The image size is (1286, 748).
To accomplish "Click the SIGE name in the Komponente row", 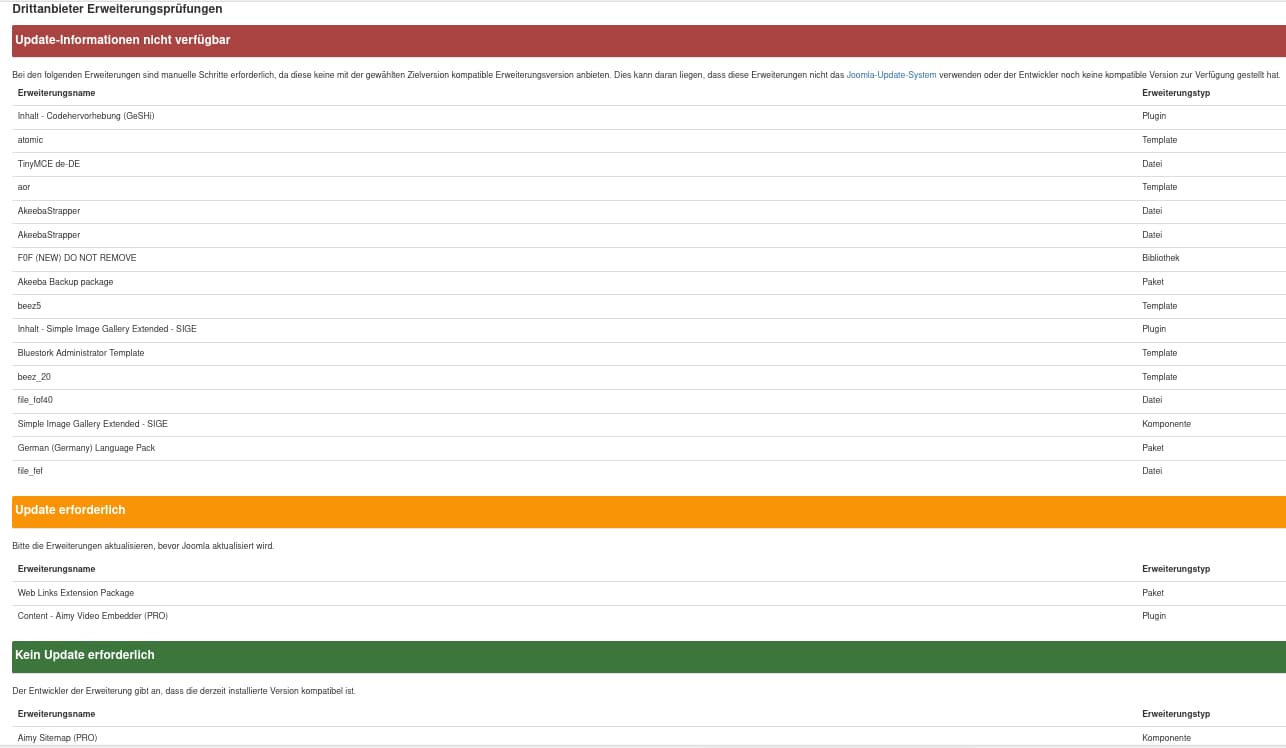I will pyautogui.click(x=93, y=424).
